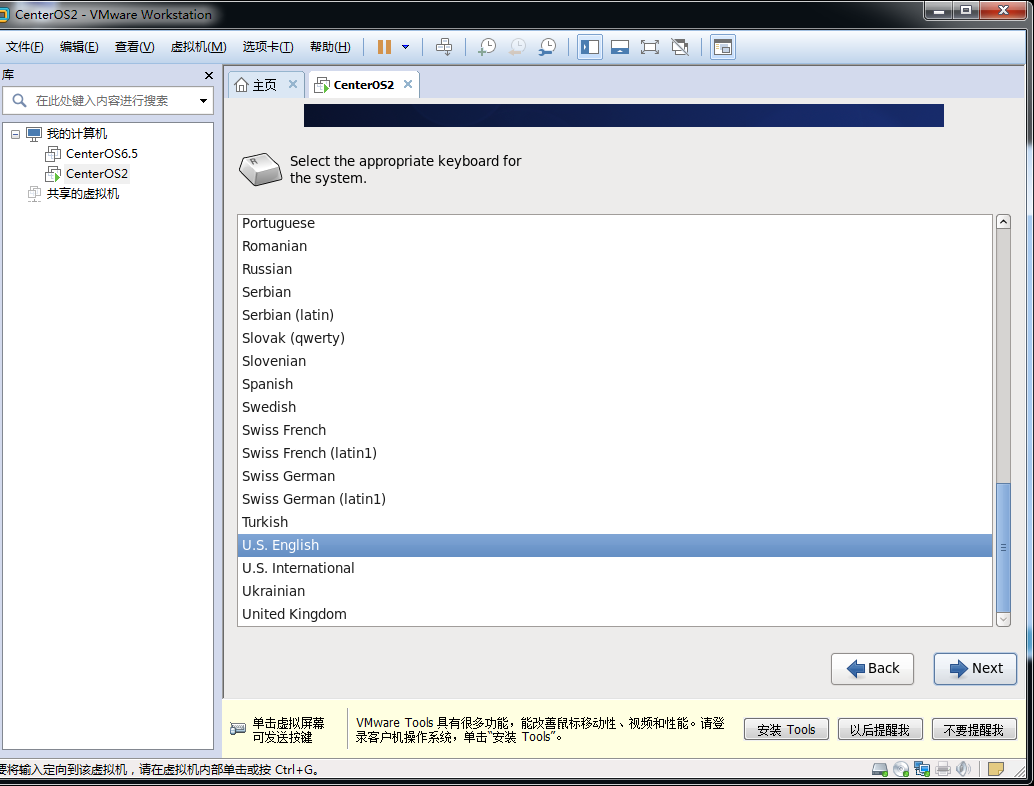This screenshot has width=1034, height=786.
Task: Select Ukrainian keyboard layout
Action: tap(615, 591)
